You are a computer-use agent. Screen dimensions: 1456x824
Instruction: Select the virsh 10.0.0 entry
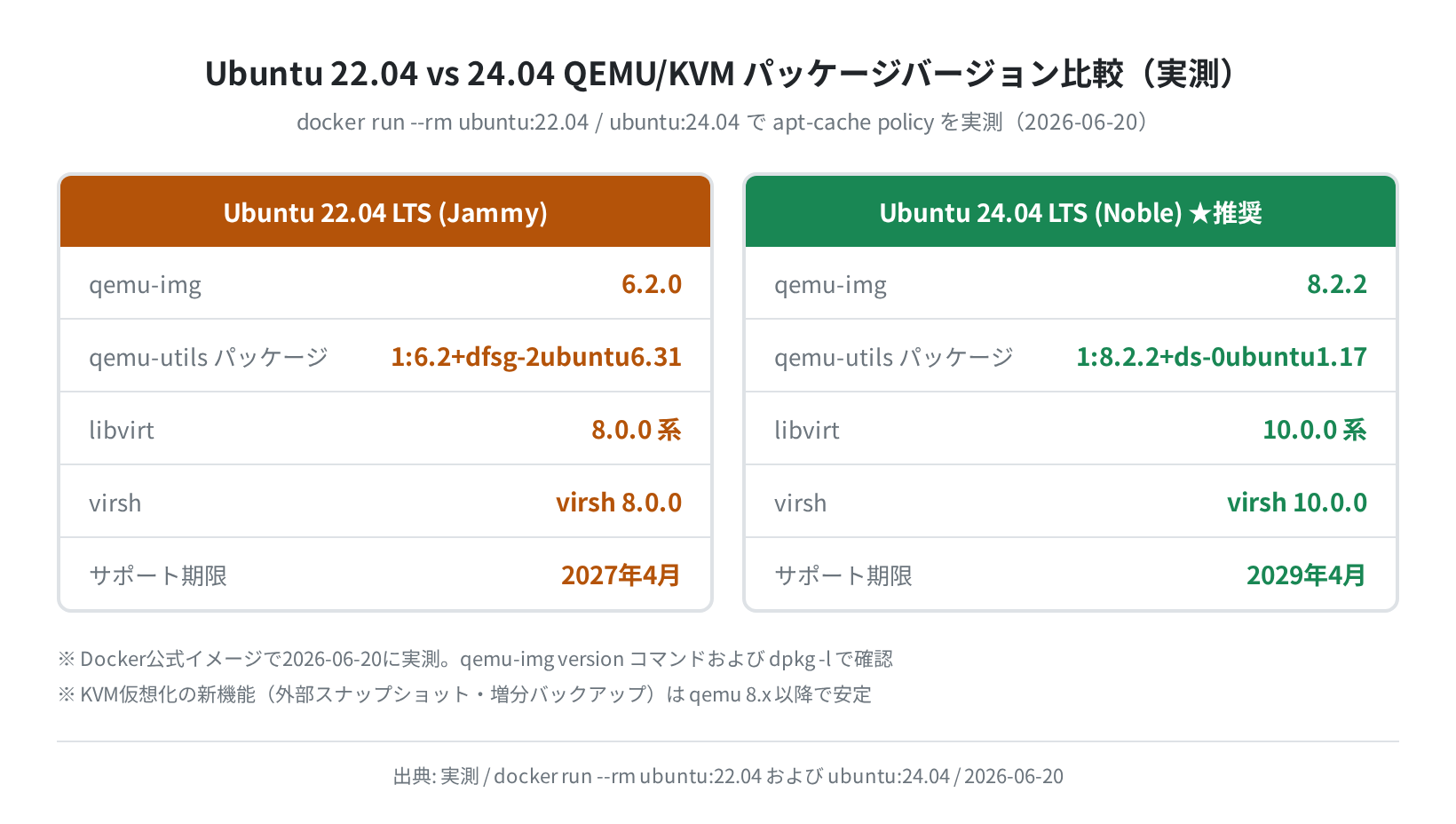tap(1297, 503)
